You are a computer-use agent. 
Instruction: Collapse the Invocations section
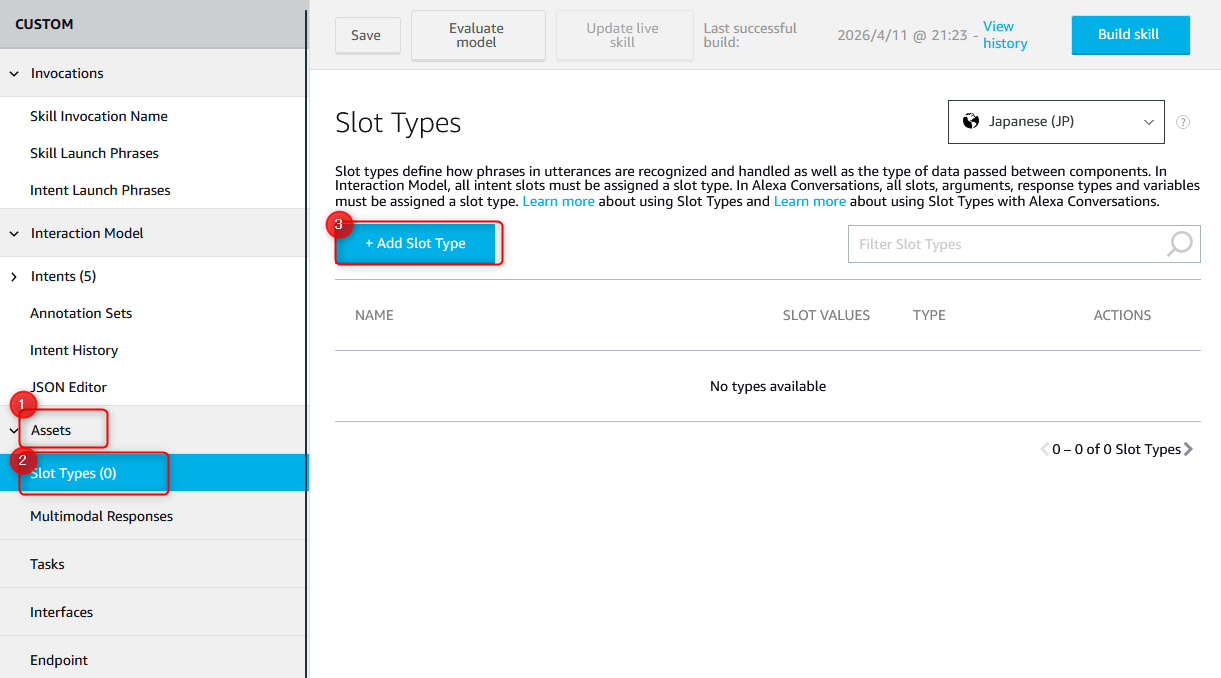click(x=15, y=74)
